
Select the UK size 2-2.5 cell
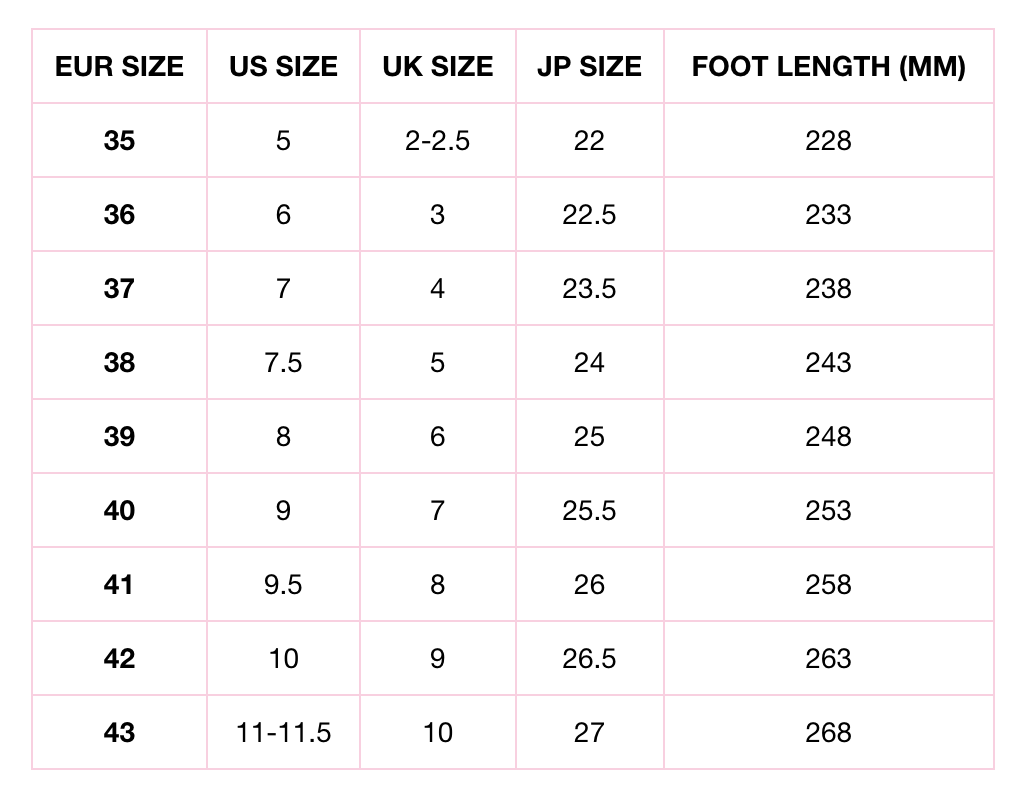(x=437, y=141)
